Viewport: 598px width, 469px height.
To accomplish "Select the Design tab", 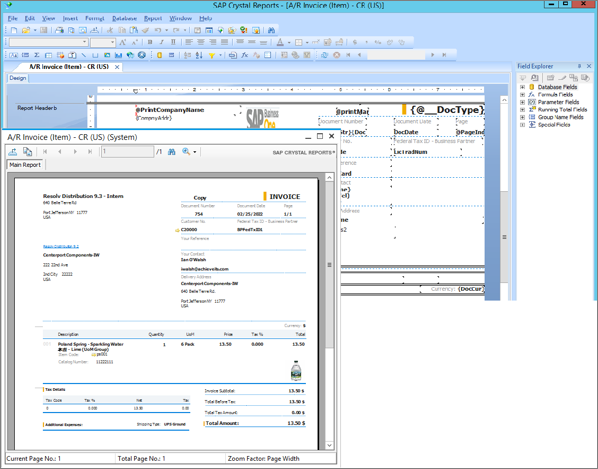I will [18, 78].
